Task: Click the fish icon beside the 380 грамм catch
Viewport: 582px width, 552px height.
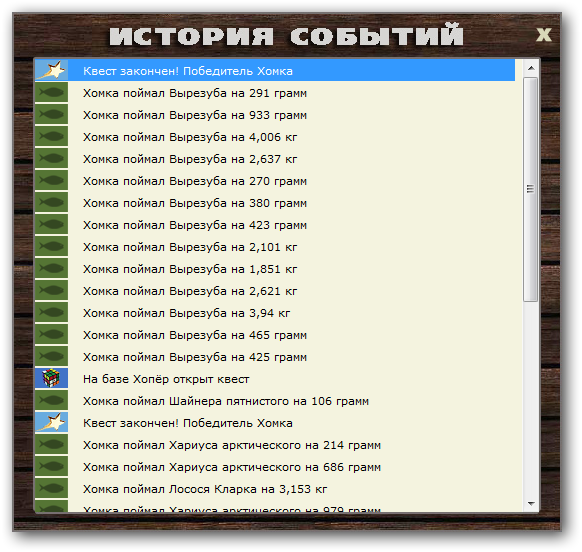Action: click(x=52, y=202)
